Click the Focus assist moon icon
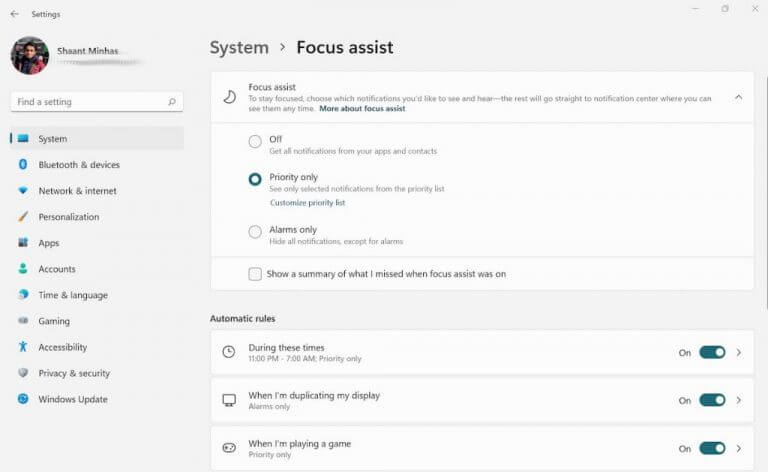The height and width of the screenshot is (472, 768). pos(229,97)
